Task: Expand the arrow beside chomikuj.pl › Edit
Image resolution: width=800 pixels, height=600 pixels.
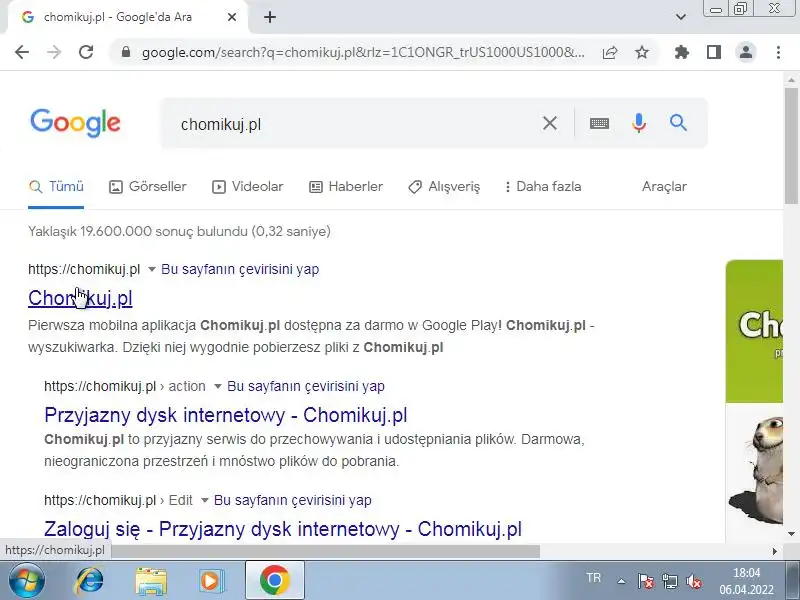Action: tap(205, 501)
